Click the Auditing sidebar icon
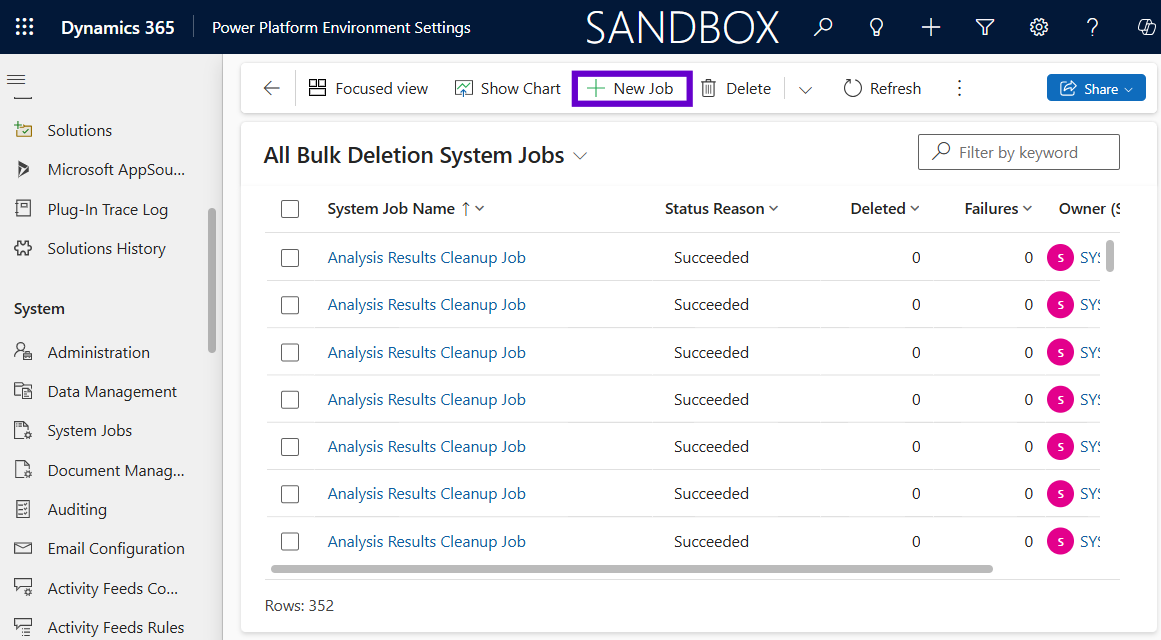1161x640 pixels. [23, 509]
